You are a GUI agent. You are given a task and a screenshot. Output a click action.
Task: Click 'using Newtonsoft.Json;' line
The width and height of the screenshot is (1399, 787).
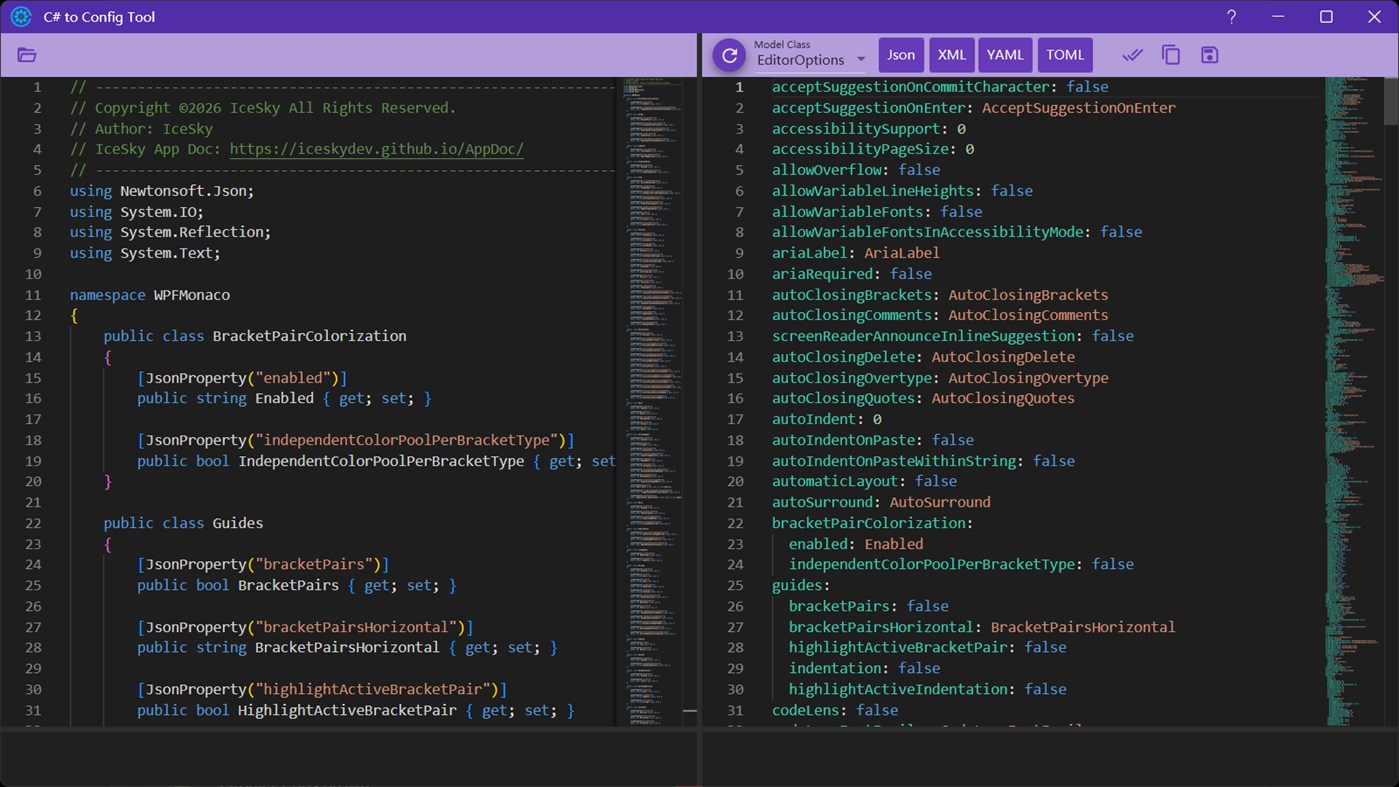click(162, 191)
